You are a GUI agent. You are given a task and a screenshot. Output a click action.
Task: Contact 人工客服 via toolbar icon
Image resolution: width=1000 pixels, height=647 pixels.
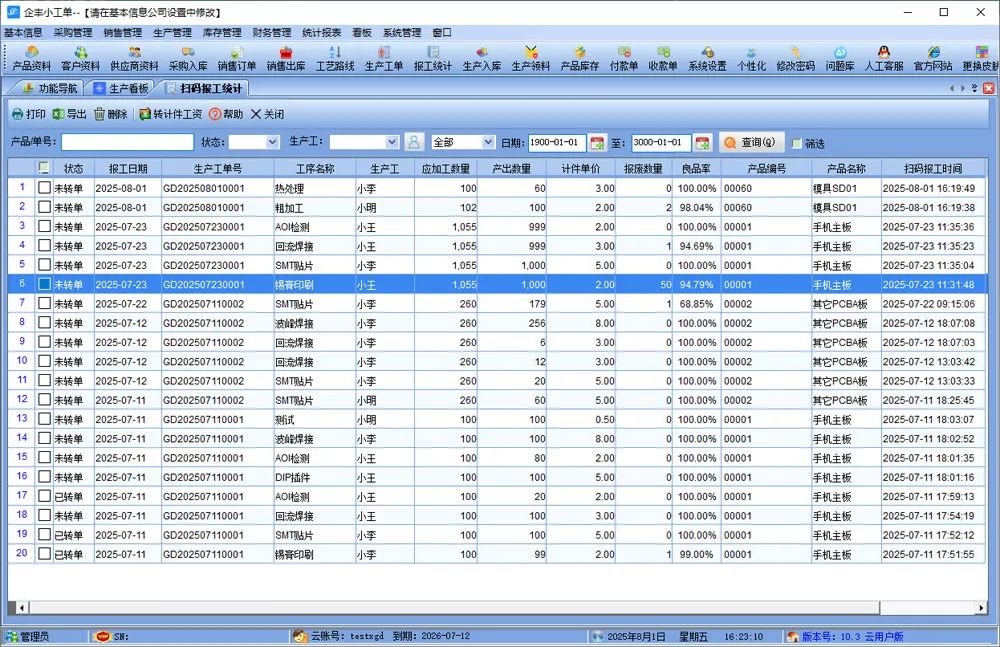click(x=883, y=58)
